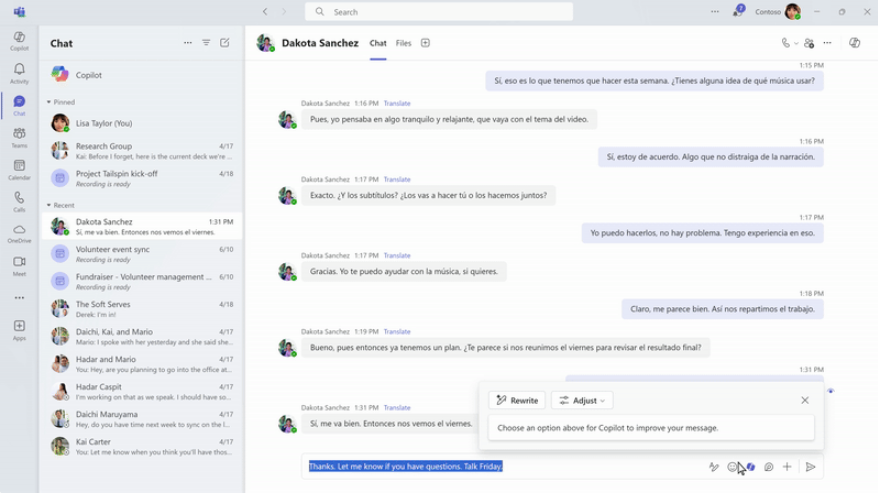This screenshot has width=878, height=494.
Task: Click the Search box at the top
Action: tap(440, 12)
